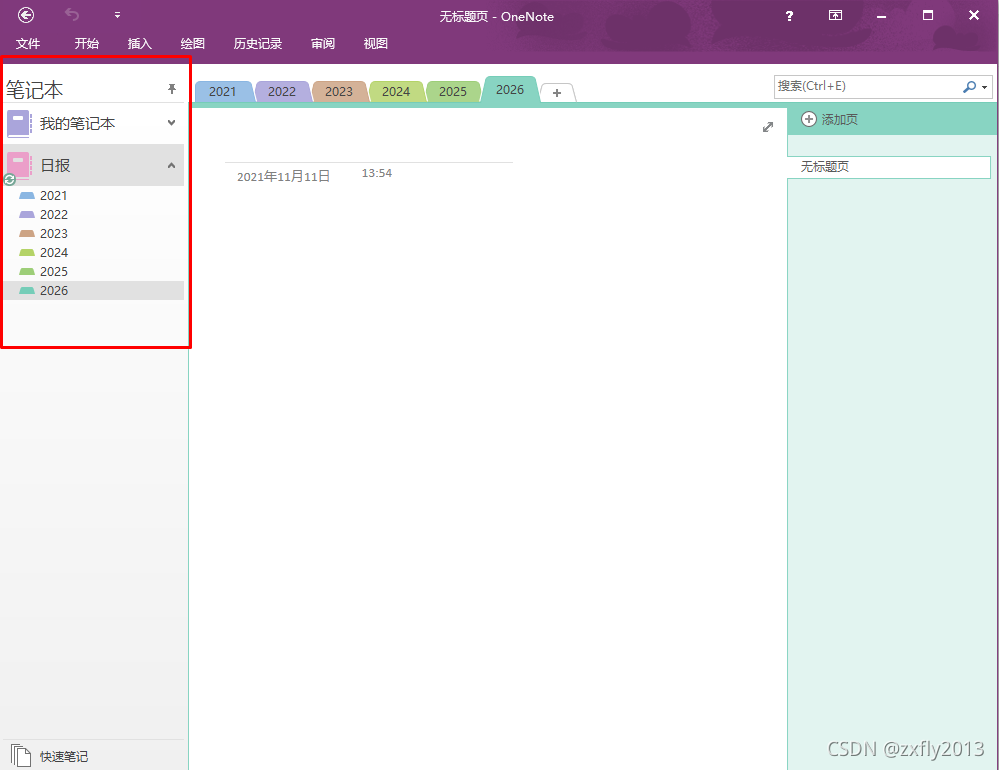
Task: Switch to the purple 2022 section tab
Action: coord(282,92)
